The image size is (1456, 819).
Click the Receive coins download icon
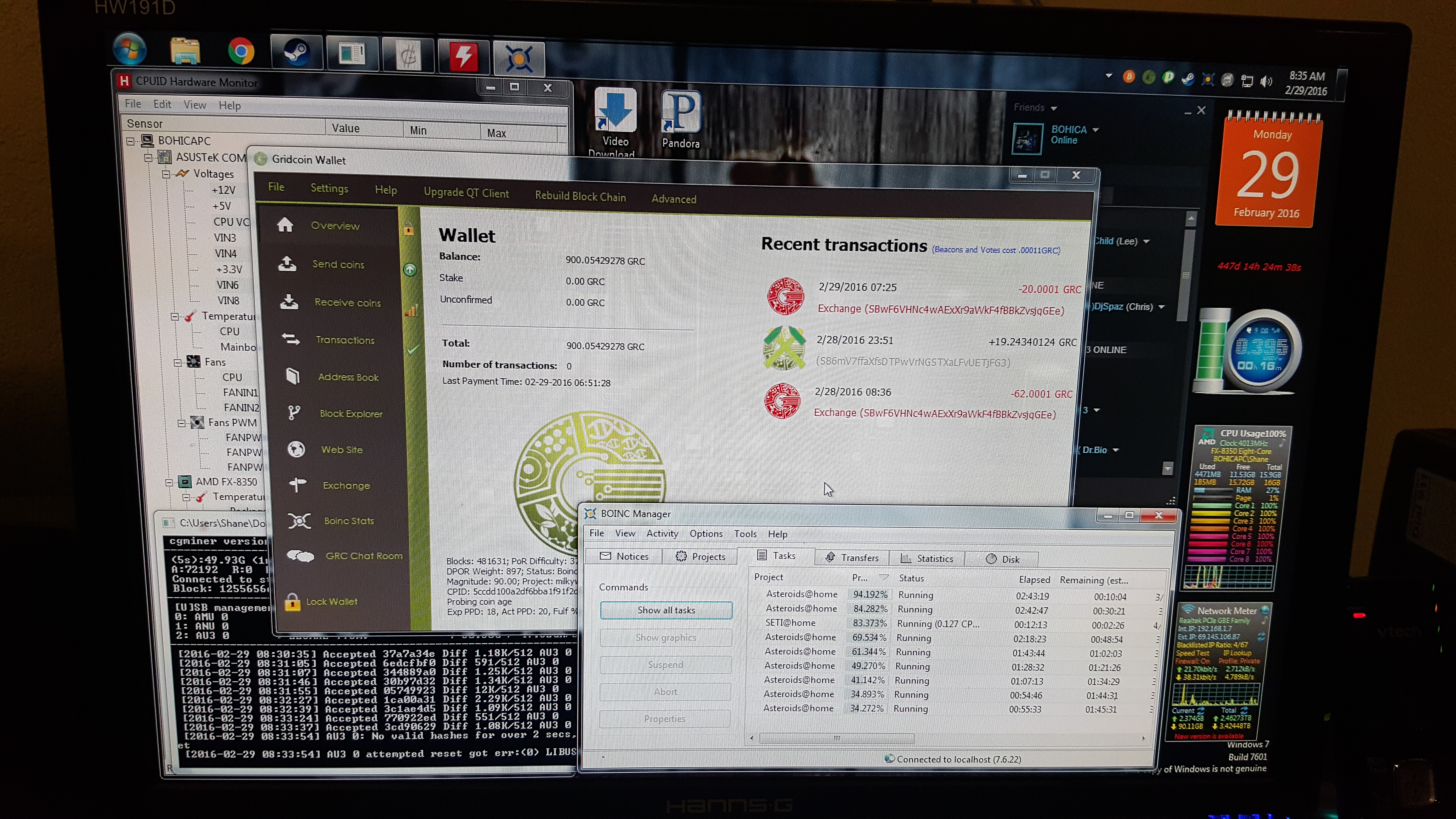coord(289,302)
